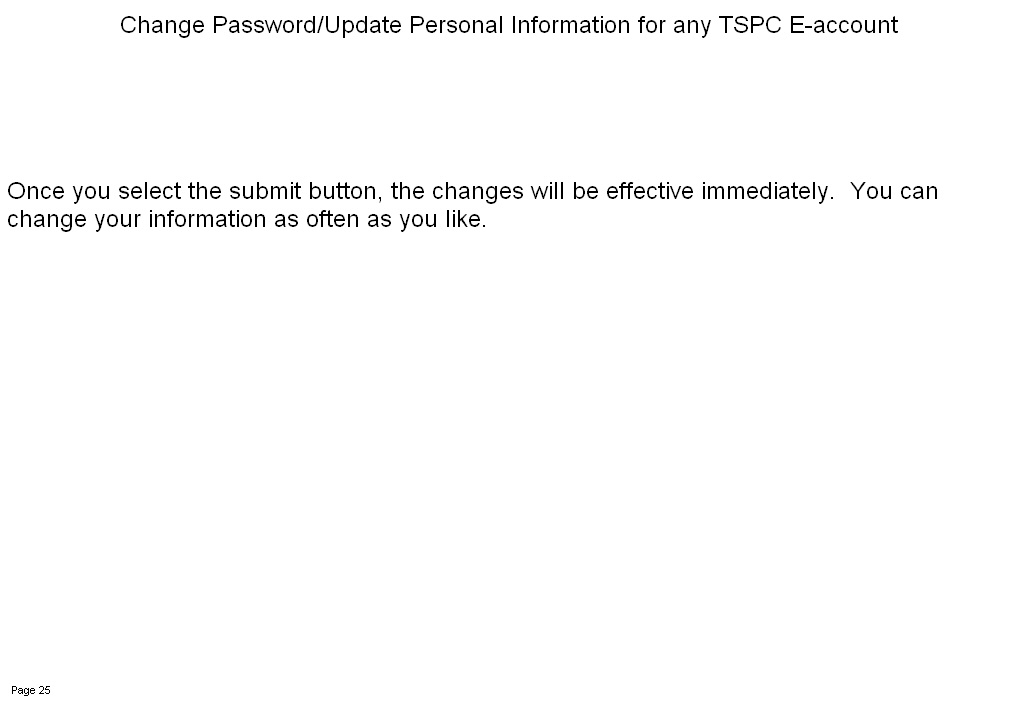Image resolution: width=1011 pixels, height=724 pixels.
Task: Click "You can" at the first line's end
Action: click(x=894, y=191)
